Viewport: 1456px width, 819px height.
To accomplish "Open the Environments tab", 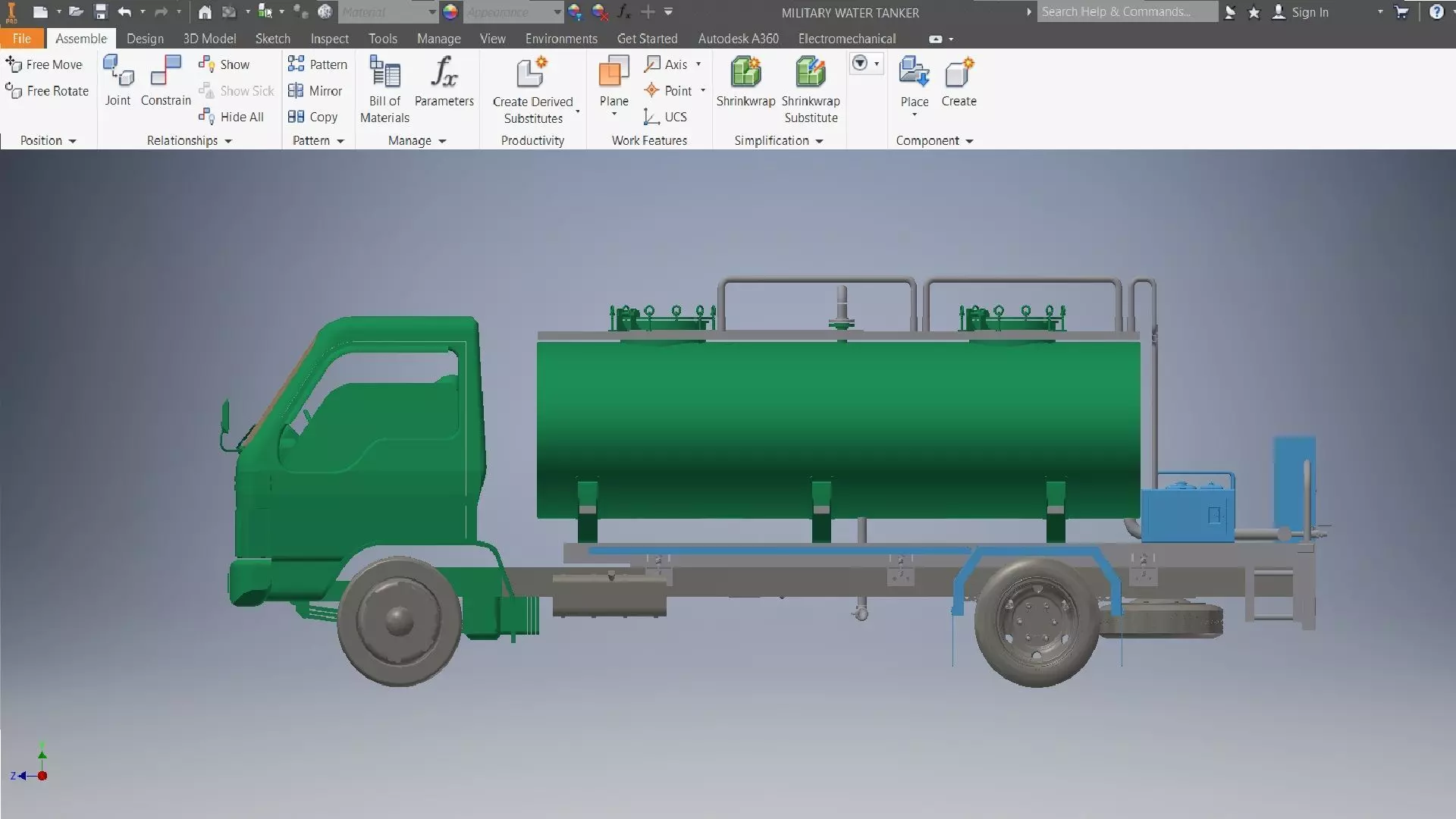I will click(561, 39).
